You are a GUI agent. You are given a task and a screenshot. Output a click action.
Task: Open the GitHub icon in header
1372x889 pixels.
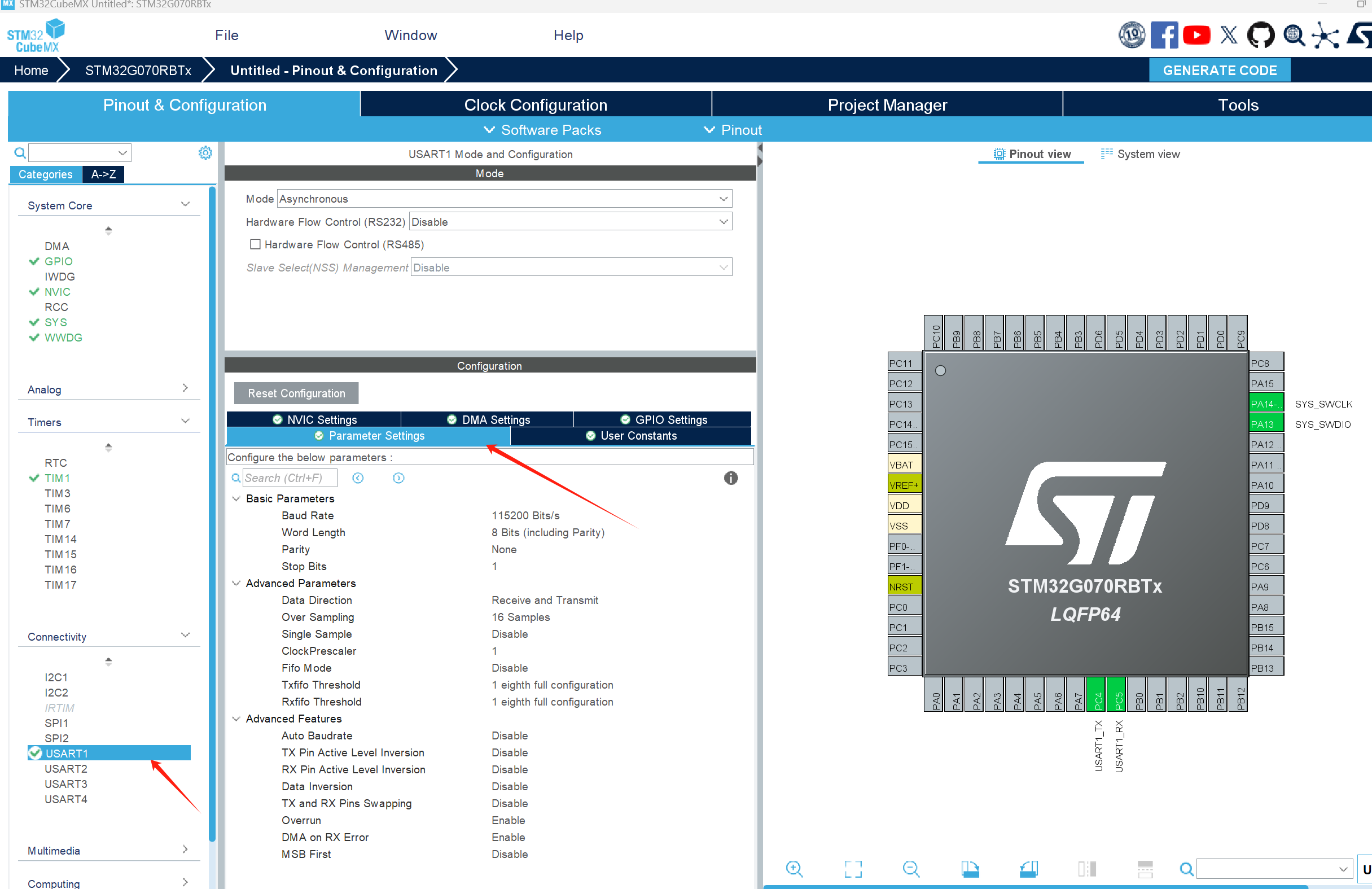coord(1260,36)
